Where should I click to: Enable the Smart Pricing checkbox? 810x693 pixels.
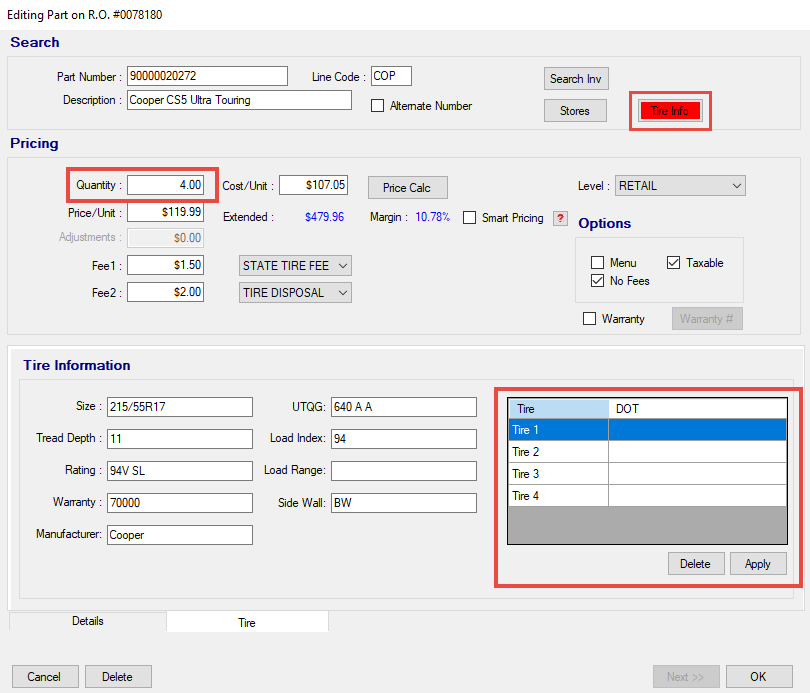point(470,218)
